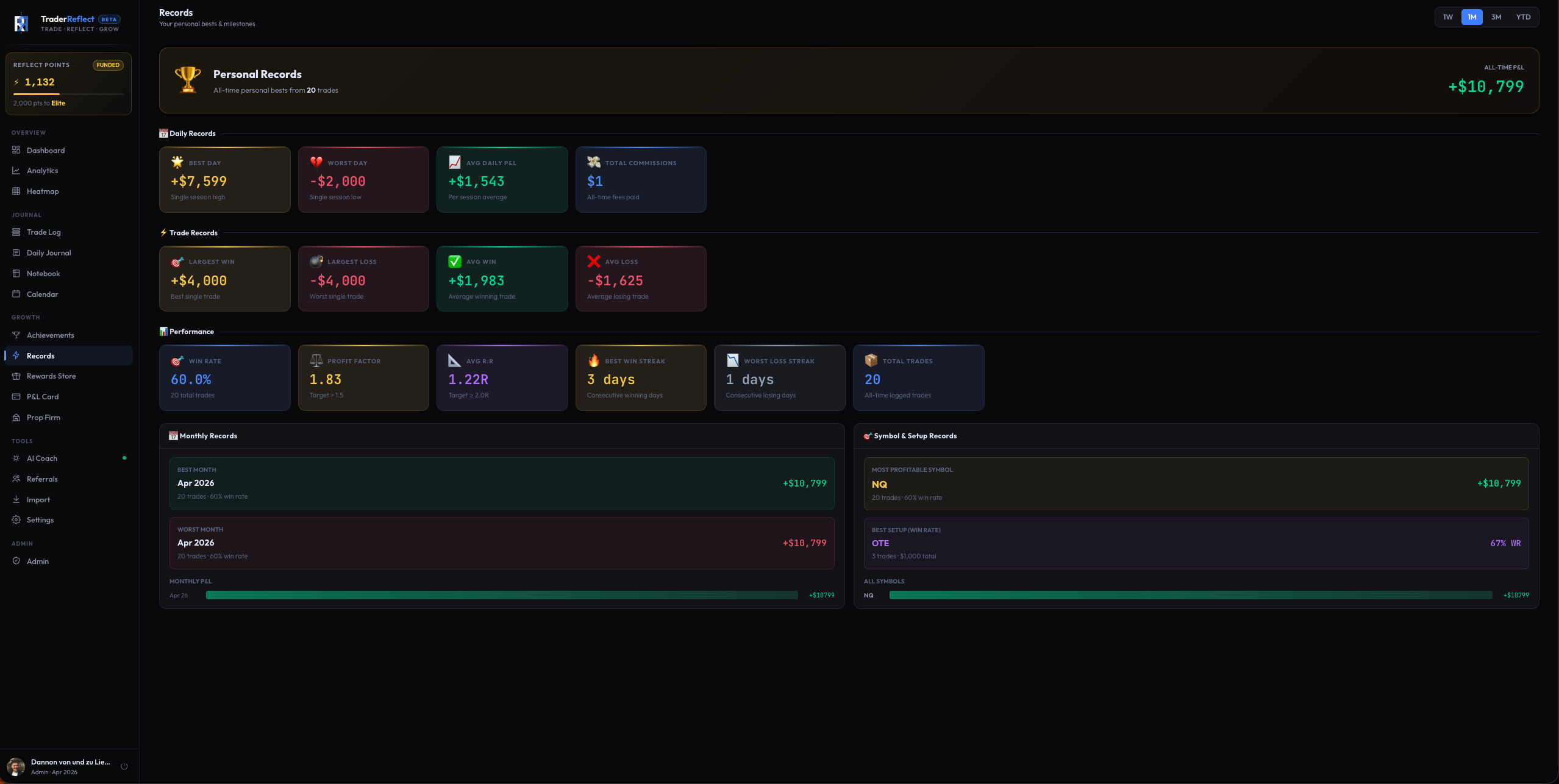Click the AI Coach icon
1559x784 pixels.
[16, 458]
